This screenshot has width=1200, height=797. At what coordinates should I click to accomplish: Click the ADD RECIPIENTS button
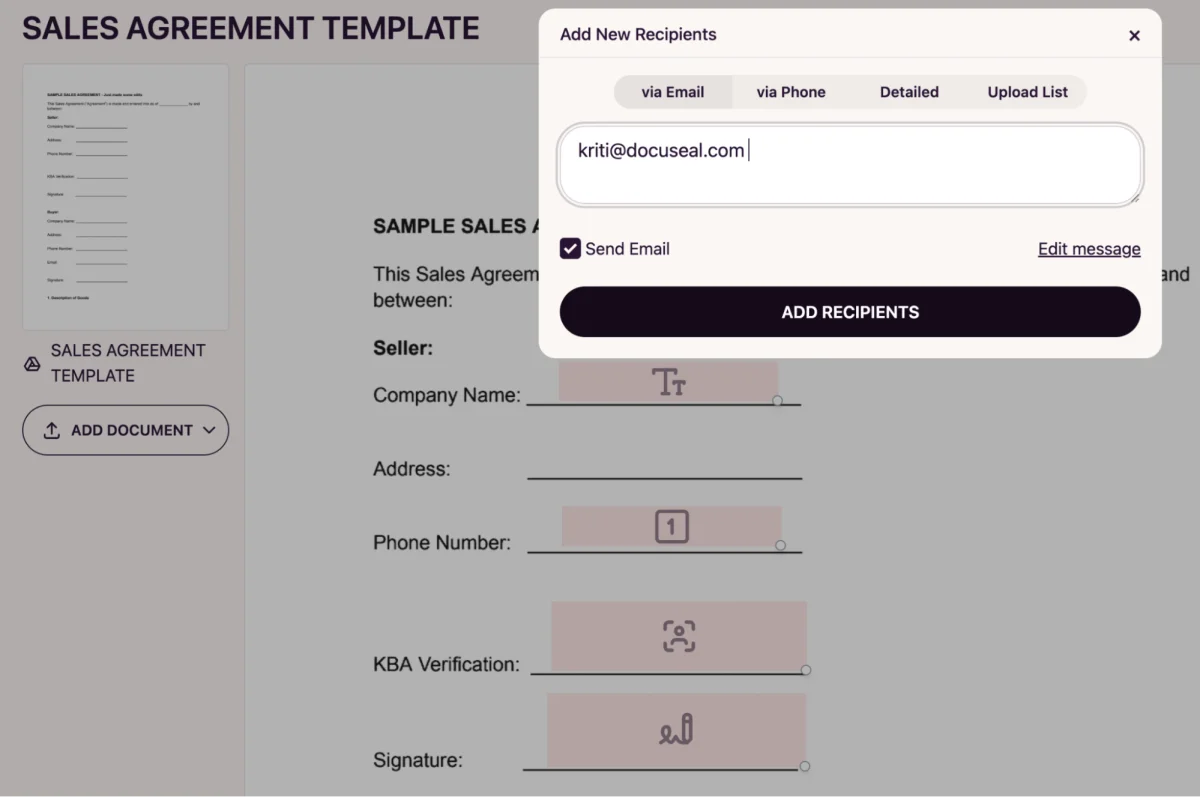click(849, 311)
